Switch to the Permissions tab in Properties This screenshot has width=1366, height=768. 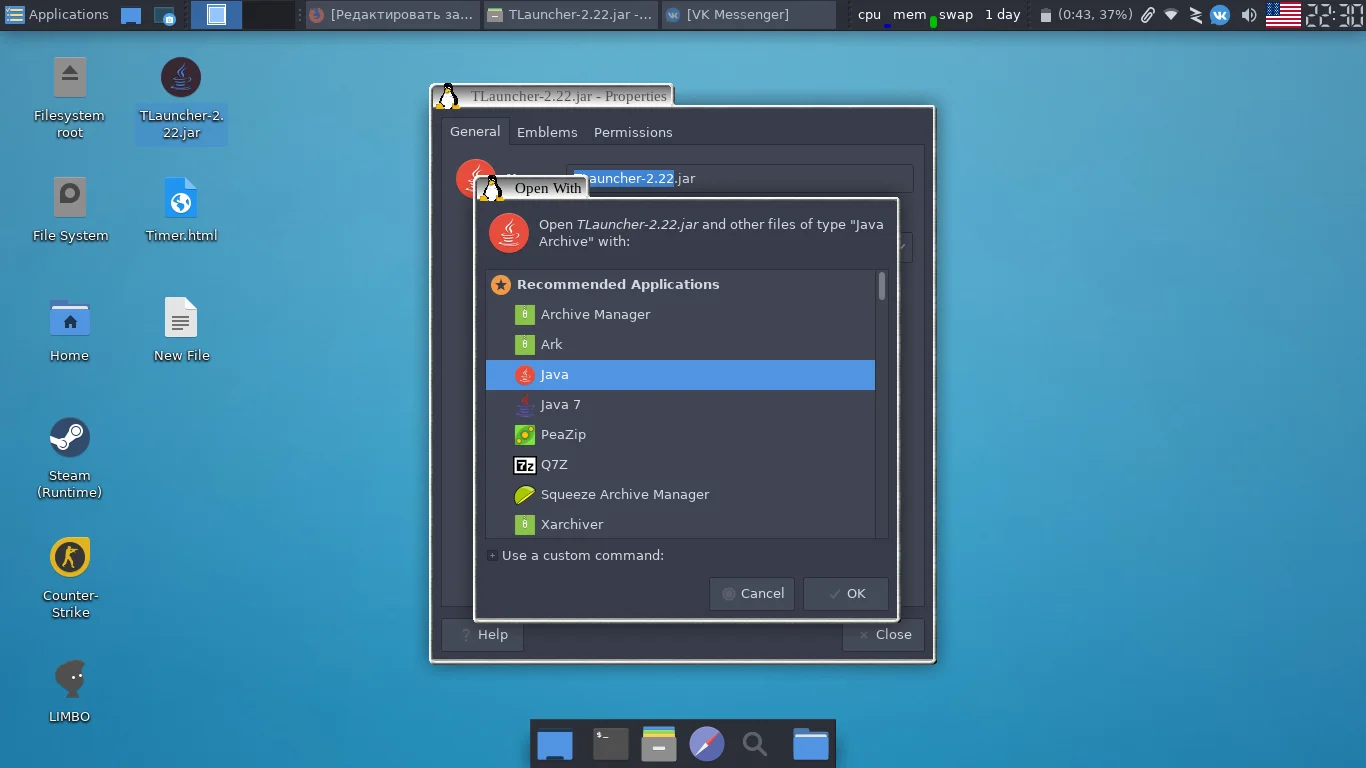pyautogui.click(x=633, y=132)
